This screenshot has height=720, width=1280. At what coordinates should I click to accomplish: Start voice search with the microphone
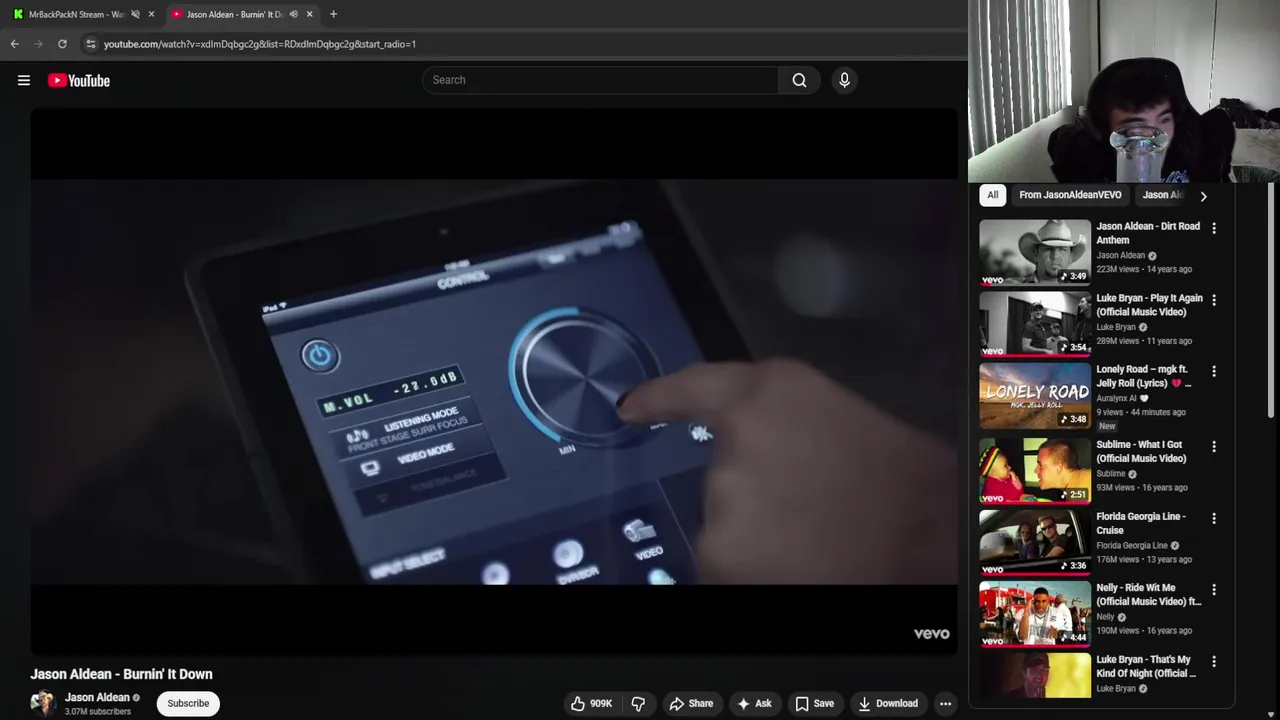[x=844, y=80]
